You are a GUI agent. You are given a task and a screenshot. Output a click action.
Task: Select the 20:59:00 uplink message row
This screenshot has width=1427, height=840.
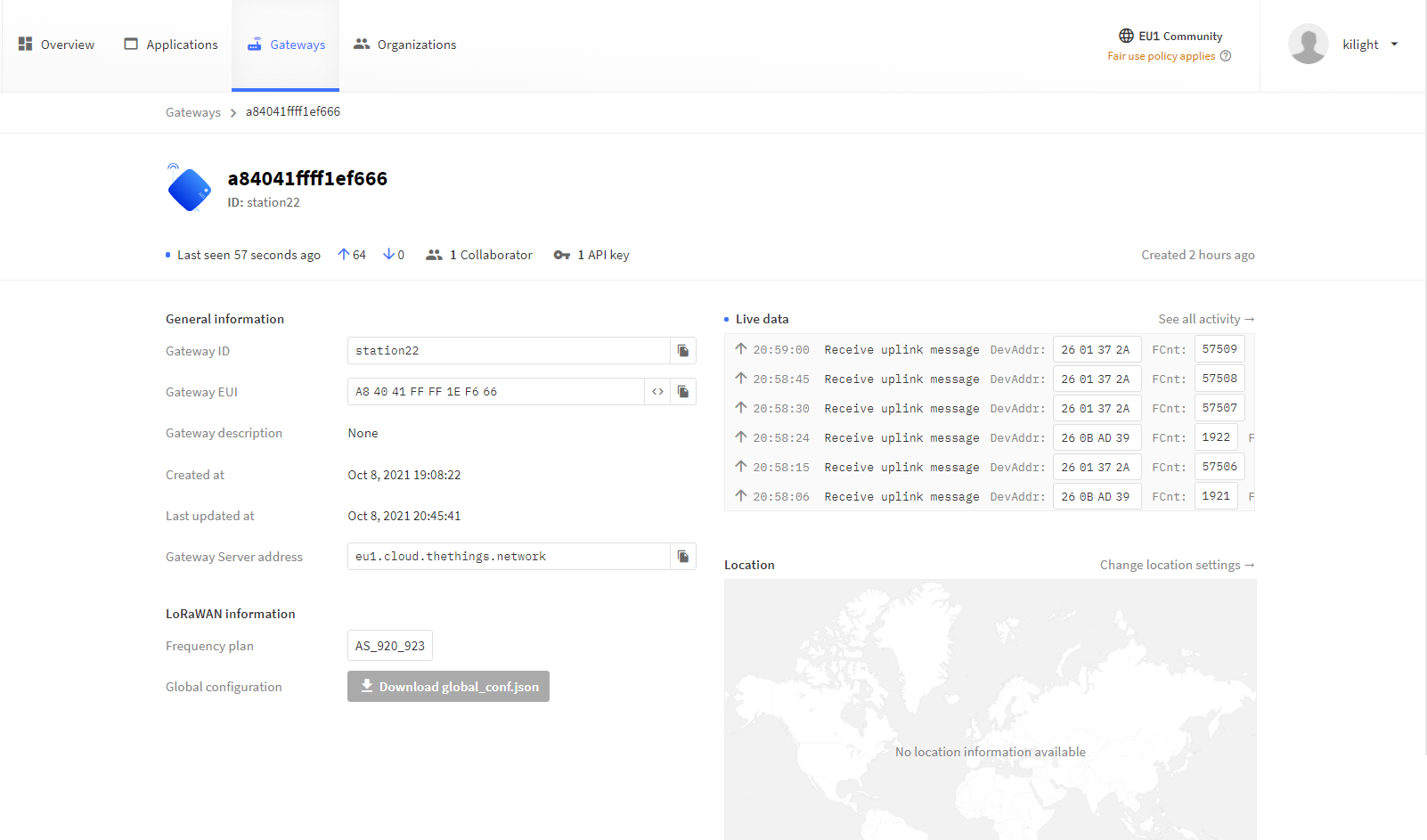point(900,350)
